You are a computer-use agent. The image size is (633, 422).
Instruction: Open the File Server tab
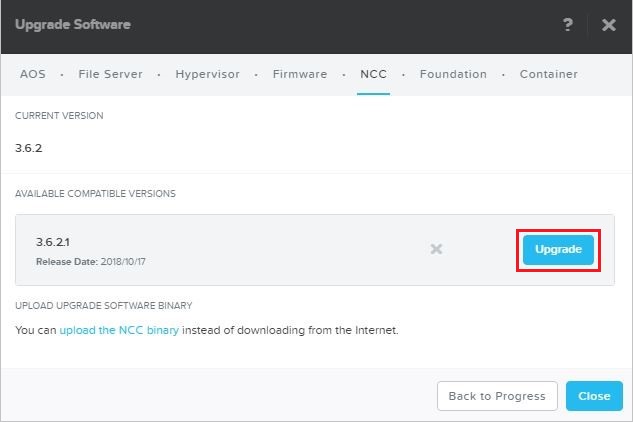(x=110, y=74)
